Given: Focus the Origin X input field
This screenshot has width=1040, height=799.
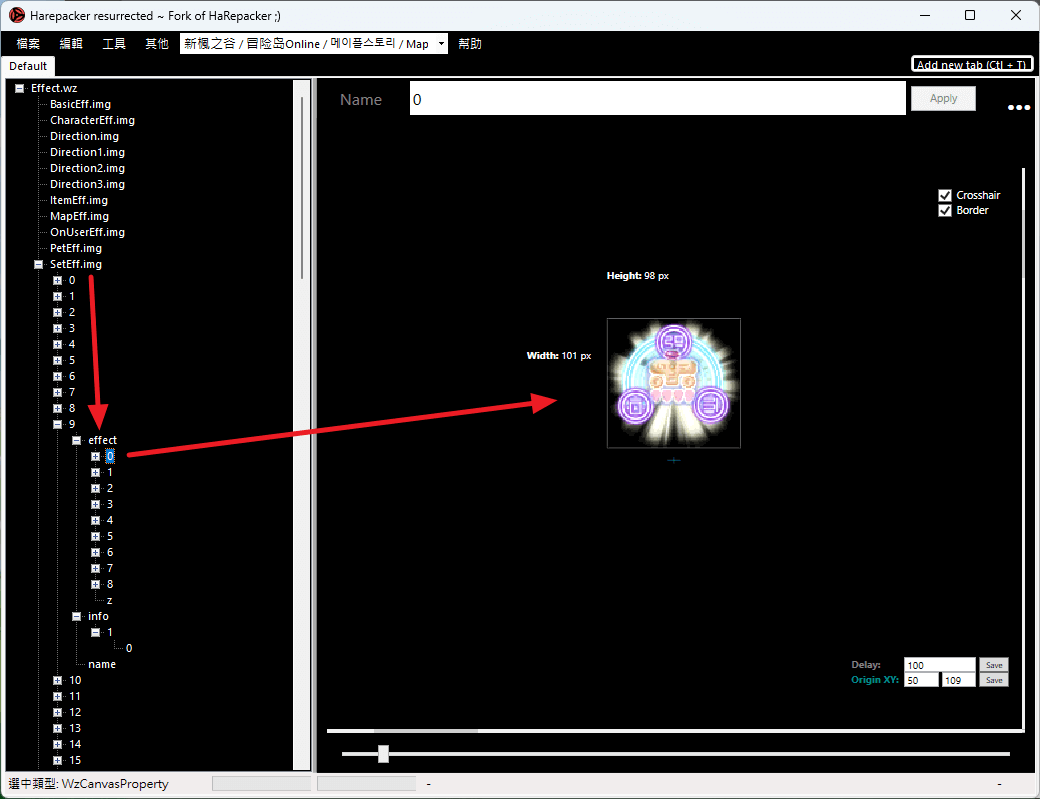Looking at the screenshot, I should coord(921,680).
